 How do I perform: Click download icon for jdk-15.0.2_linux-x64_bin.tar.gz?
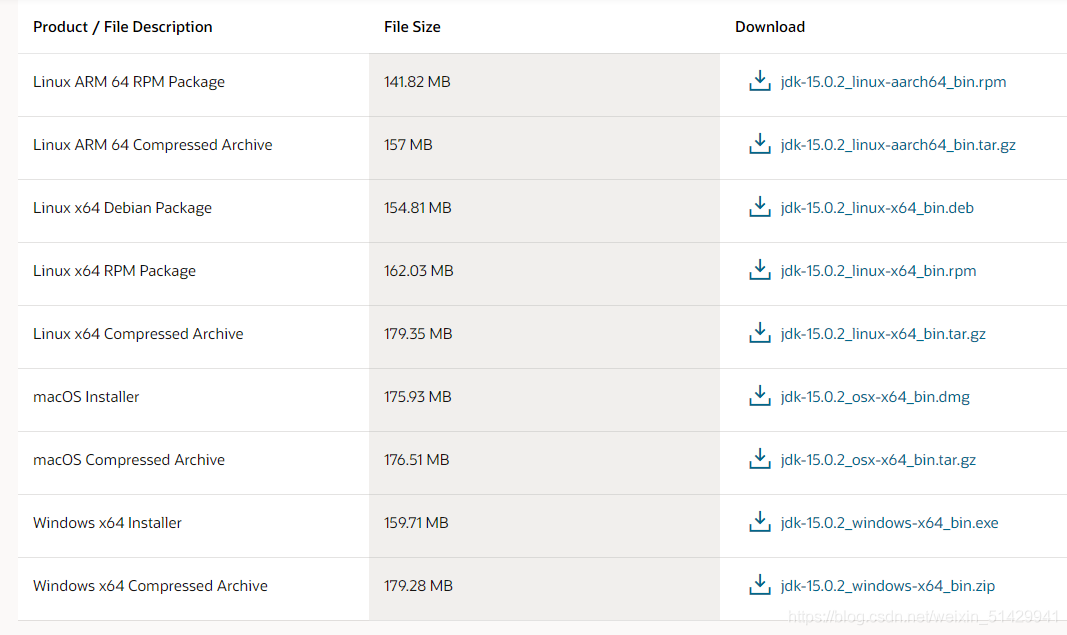click(759, 333)
